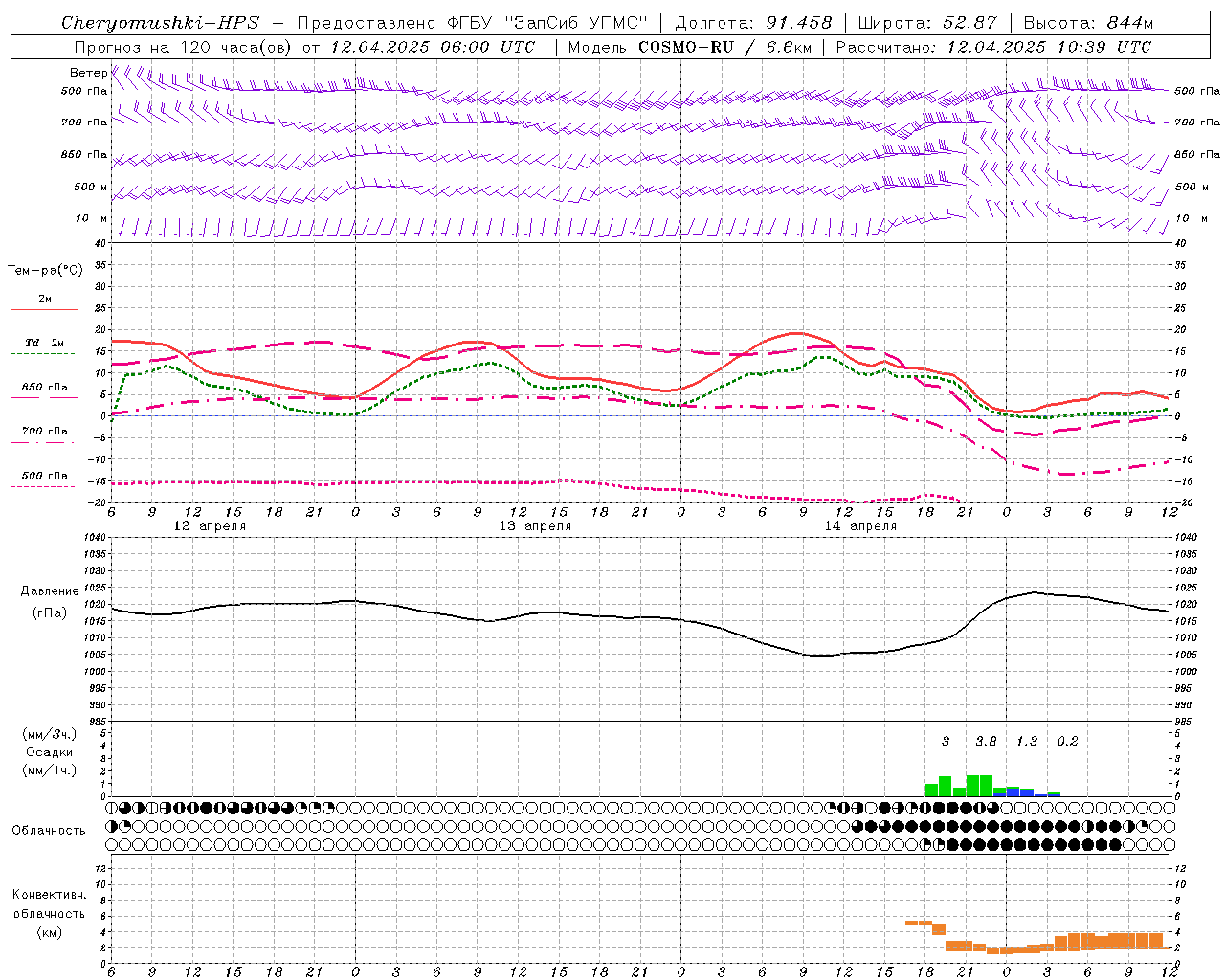Click the 'Давление' pressure panel label
1225x980 pixels.
(50, 591)
